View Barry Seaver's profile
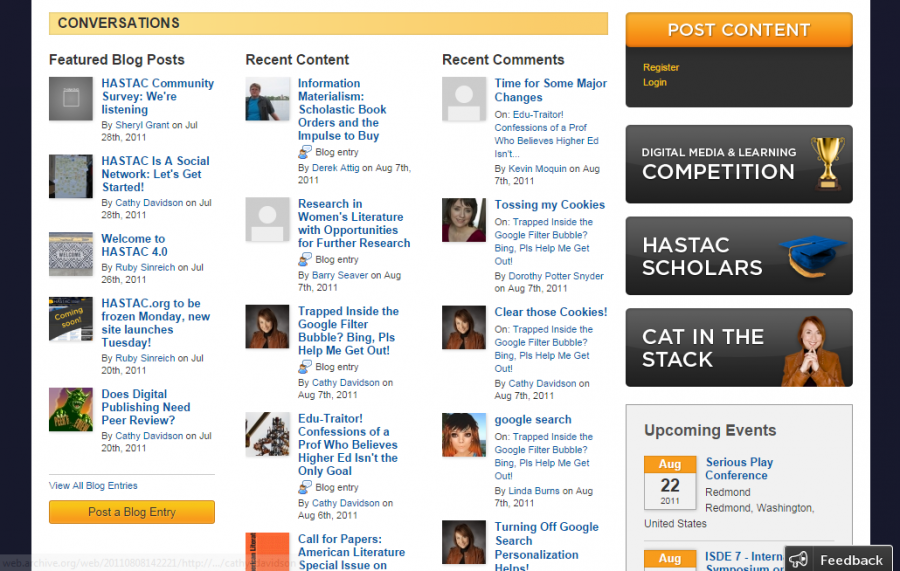Screen dimensions: 900x571 pyautogui.click(x=340, y=275)
